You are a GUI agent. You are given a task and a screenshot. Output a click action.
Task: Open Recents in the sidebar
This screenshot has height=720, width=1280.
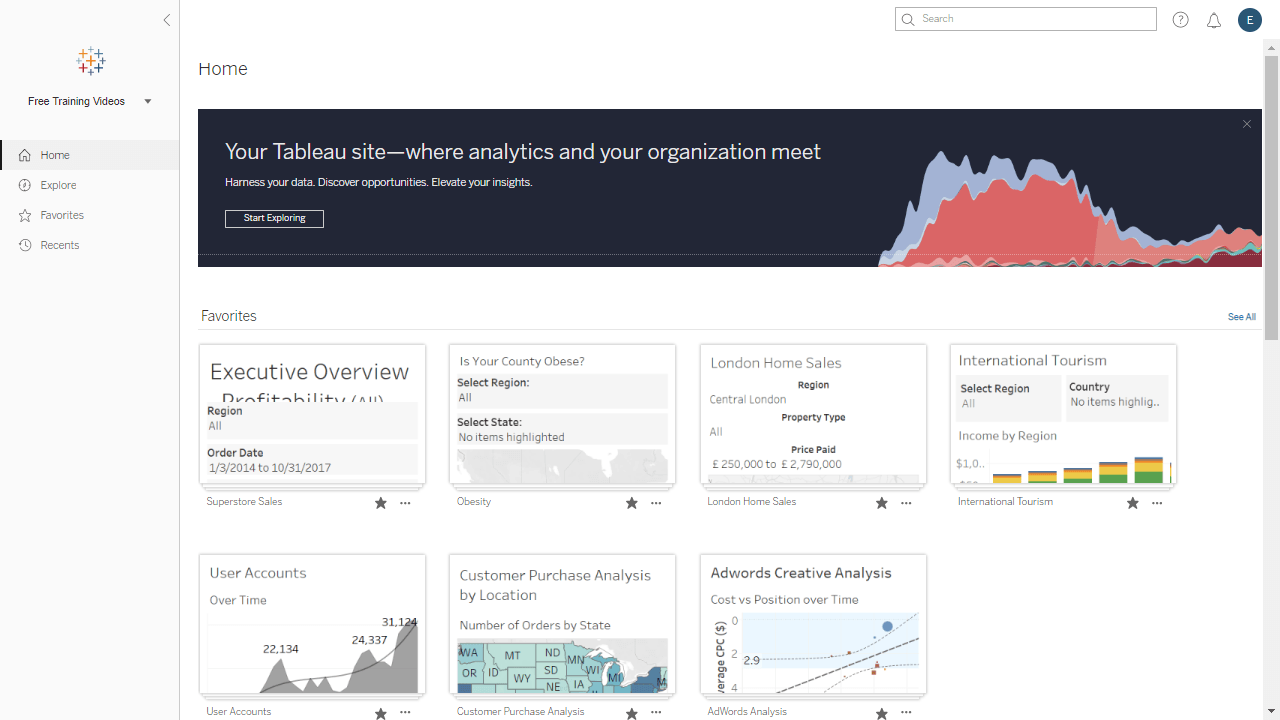click(59, 245)
